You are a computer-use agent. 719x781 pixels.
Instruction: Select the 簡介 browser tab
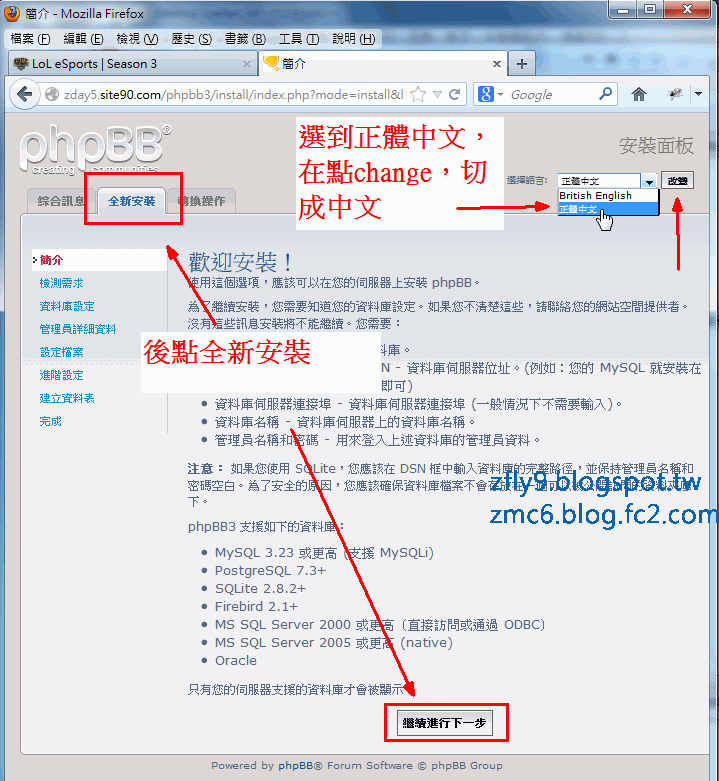click(382, 64)
